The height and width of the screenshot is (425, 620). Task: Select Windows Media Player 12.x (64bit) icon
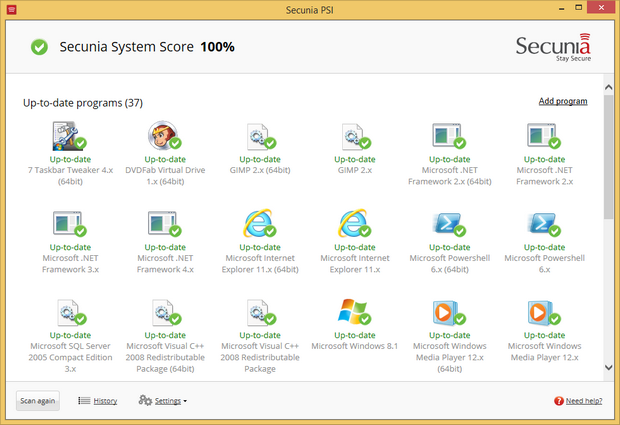tap(449, 313)
